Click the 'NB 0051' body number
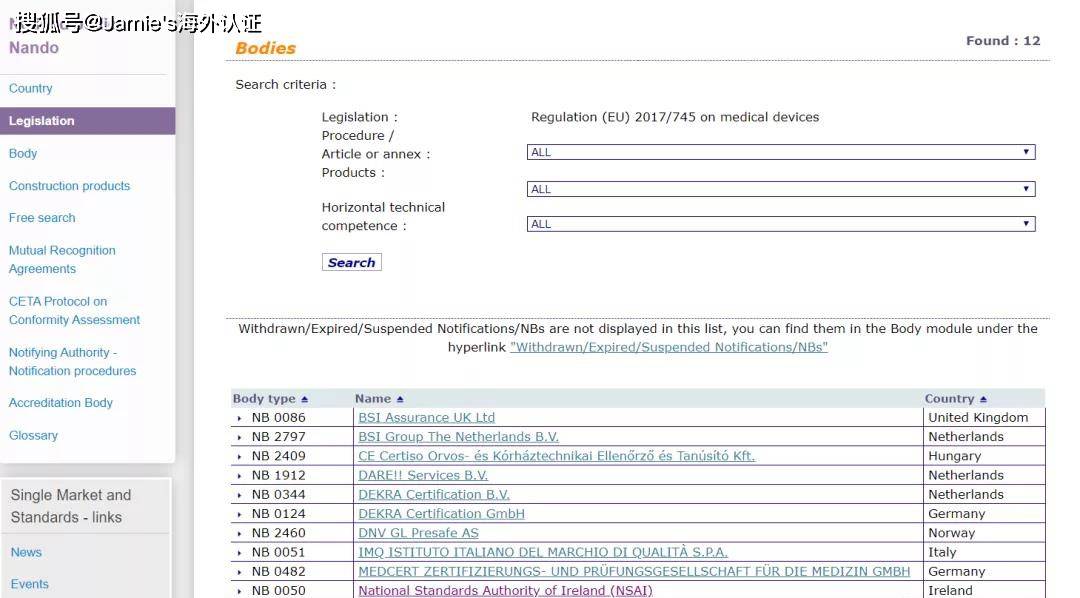The image size is (1080, 598). (278, 553)
